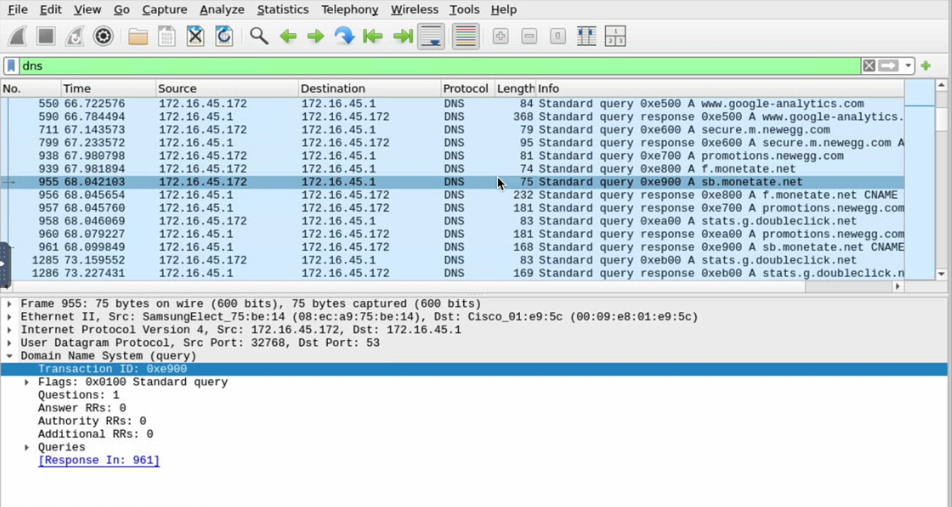Expand the Flags: 0x0100 Standard query node
Screen dimensions: 952x507
pos(27,382)
